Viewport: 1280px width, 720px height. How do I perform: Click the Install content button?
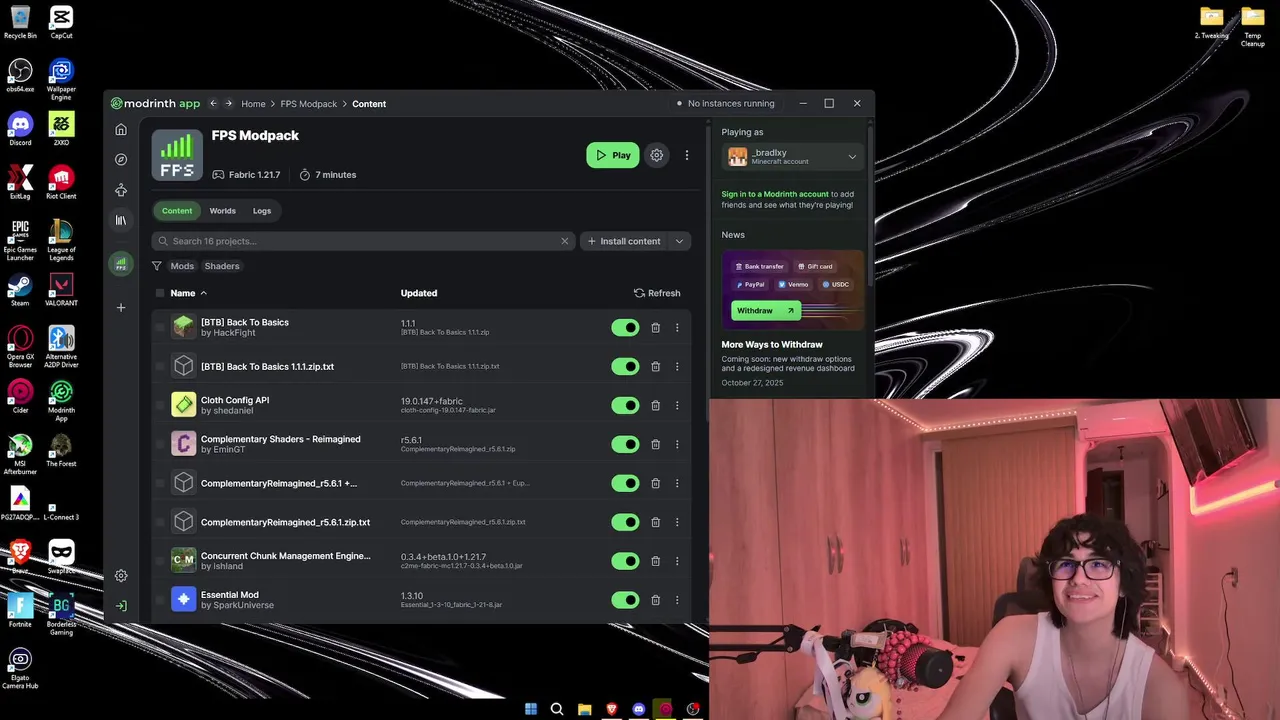[x=624, y=241]
